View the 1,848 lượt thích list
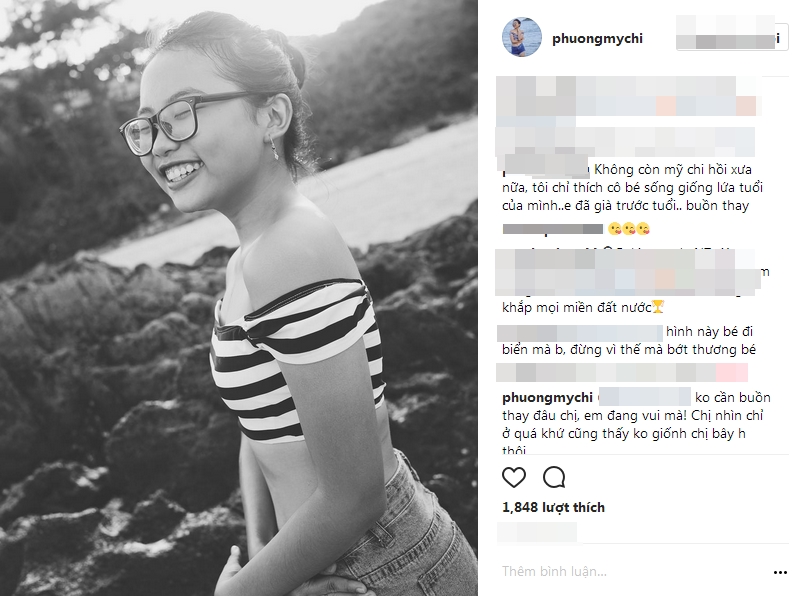795x596 pixels. pyautogui.click(x=553, y=507)
